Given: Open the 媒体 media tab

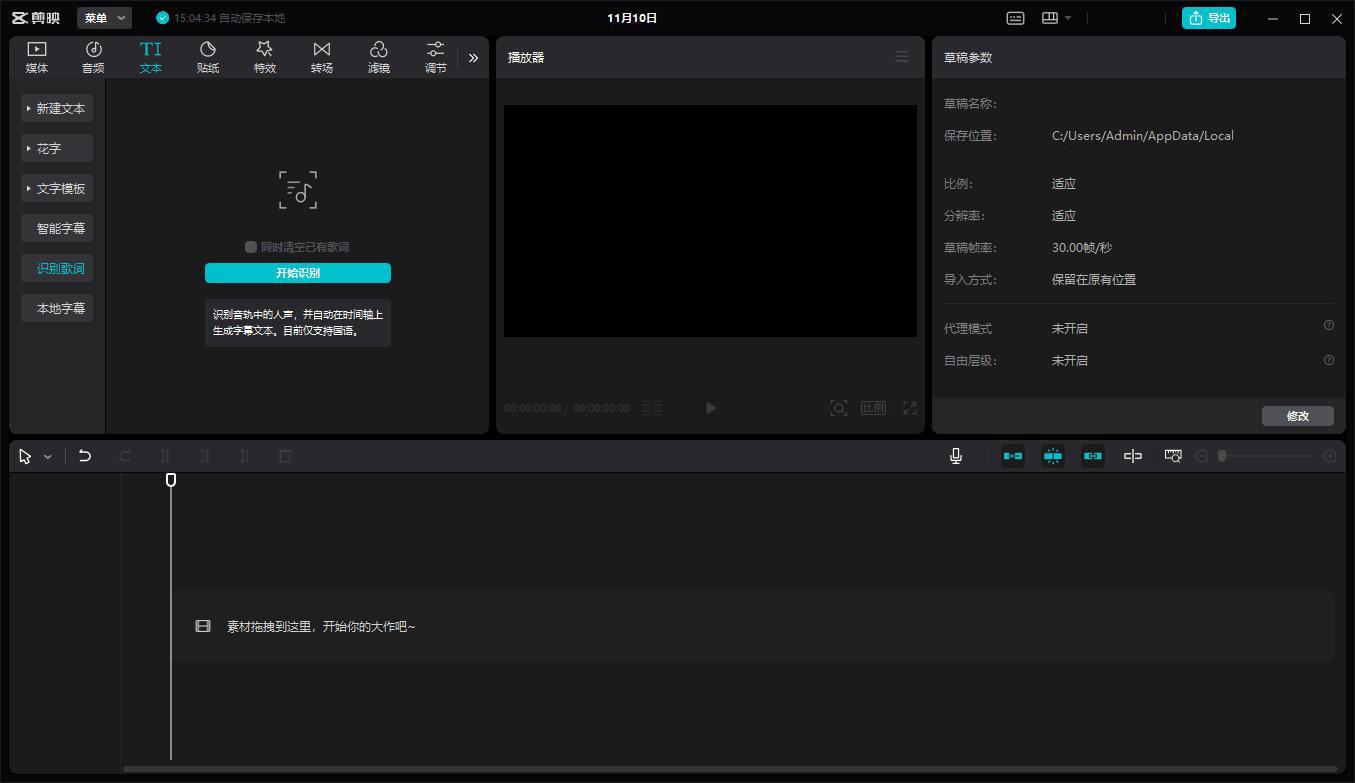Looking at the screenshot, I should click(37, 57).
